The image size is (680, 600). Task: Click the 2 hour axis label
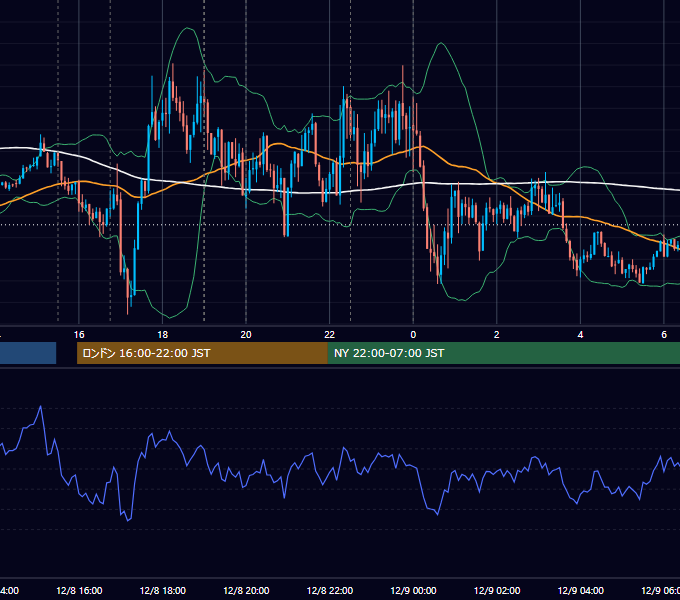497,335
